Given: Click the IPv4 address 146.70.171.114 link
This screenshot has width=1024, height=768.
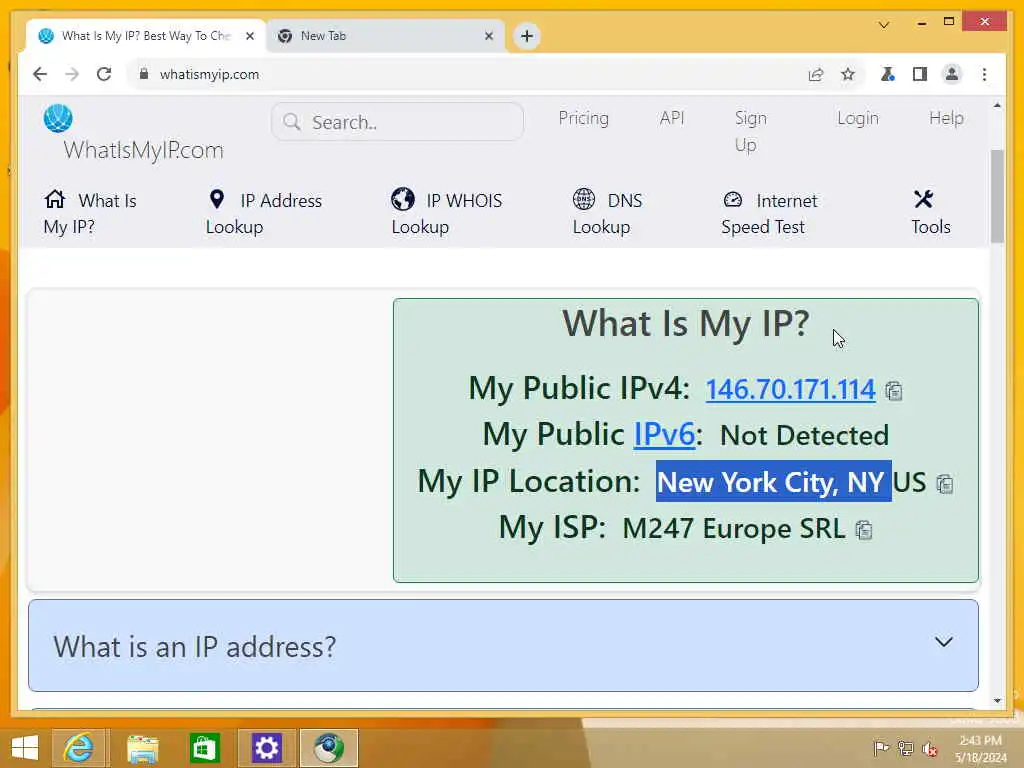Looking at the screenshot, I should pyautogui.click(x=790, y=389).
